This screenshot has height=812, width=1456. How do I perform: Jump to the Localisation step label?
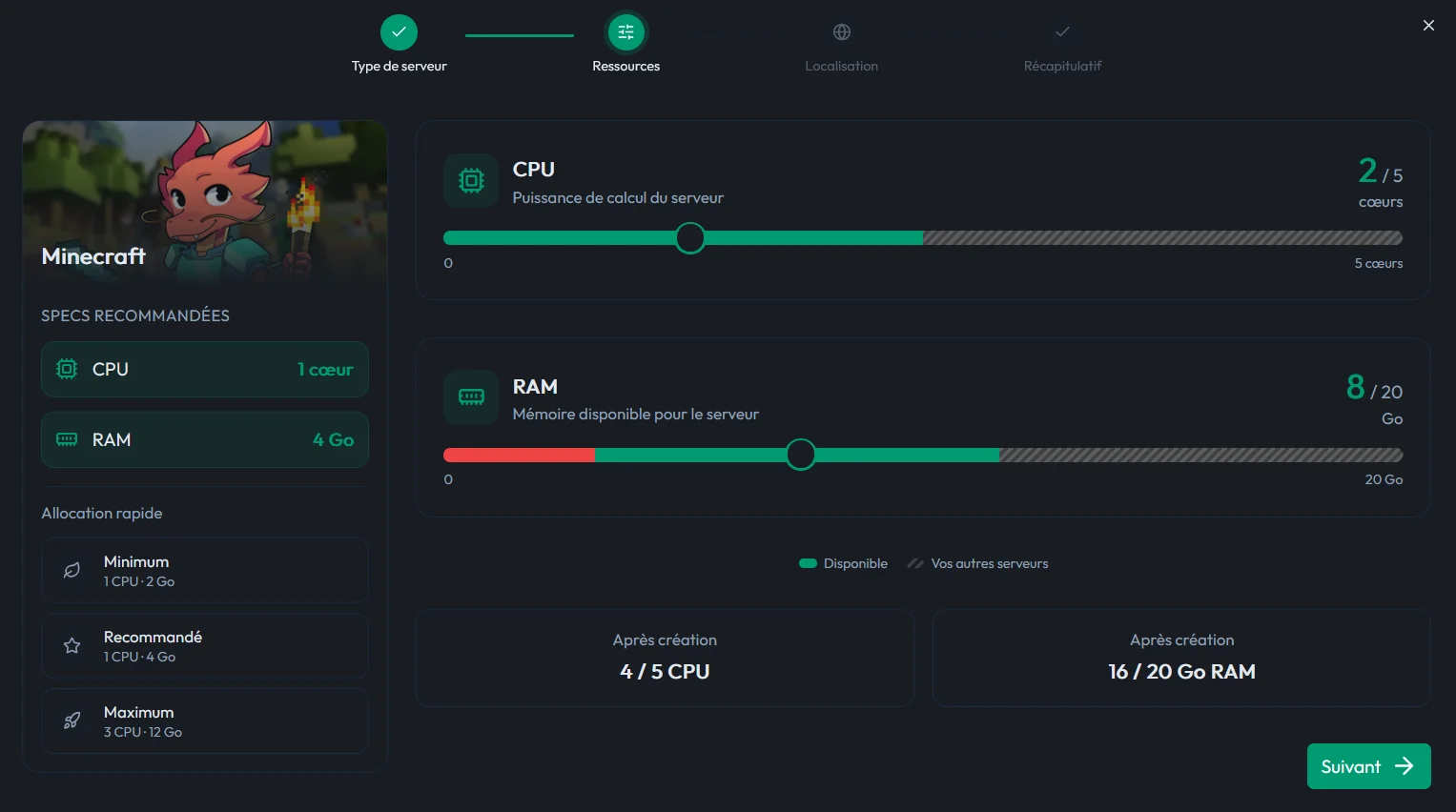(x=842, y=66)
